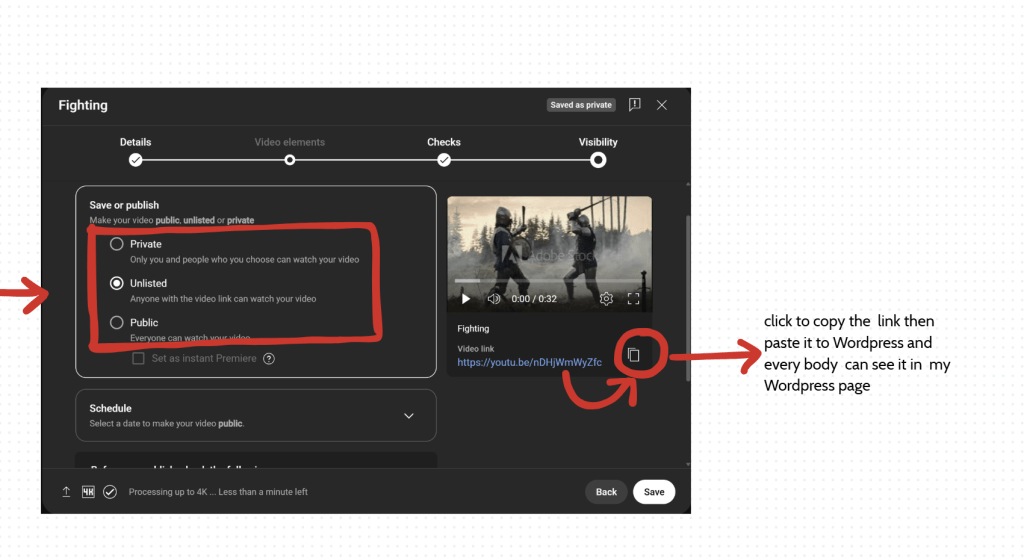Jump to the Video elements step
This screenshot has height=558, width=1024.
[289, 160]
